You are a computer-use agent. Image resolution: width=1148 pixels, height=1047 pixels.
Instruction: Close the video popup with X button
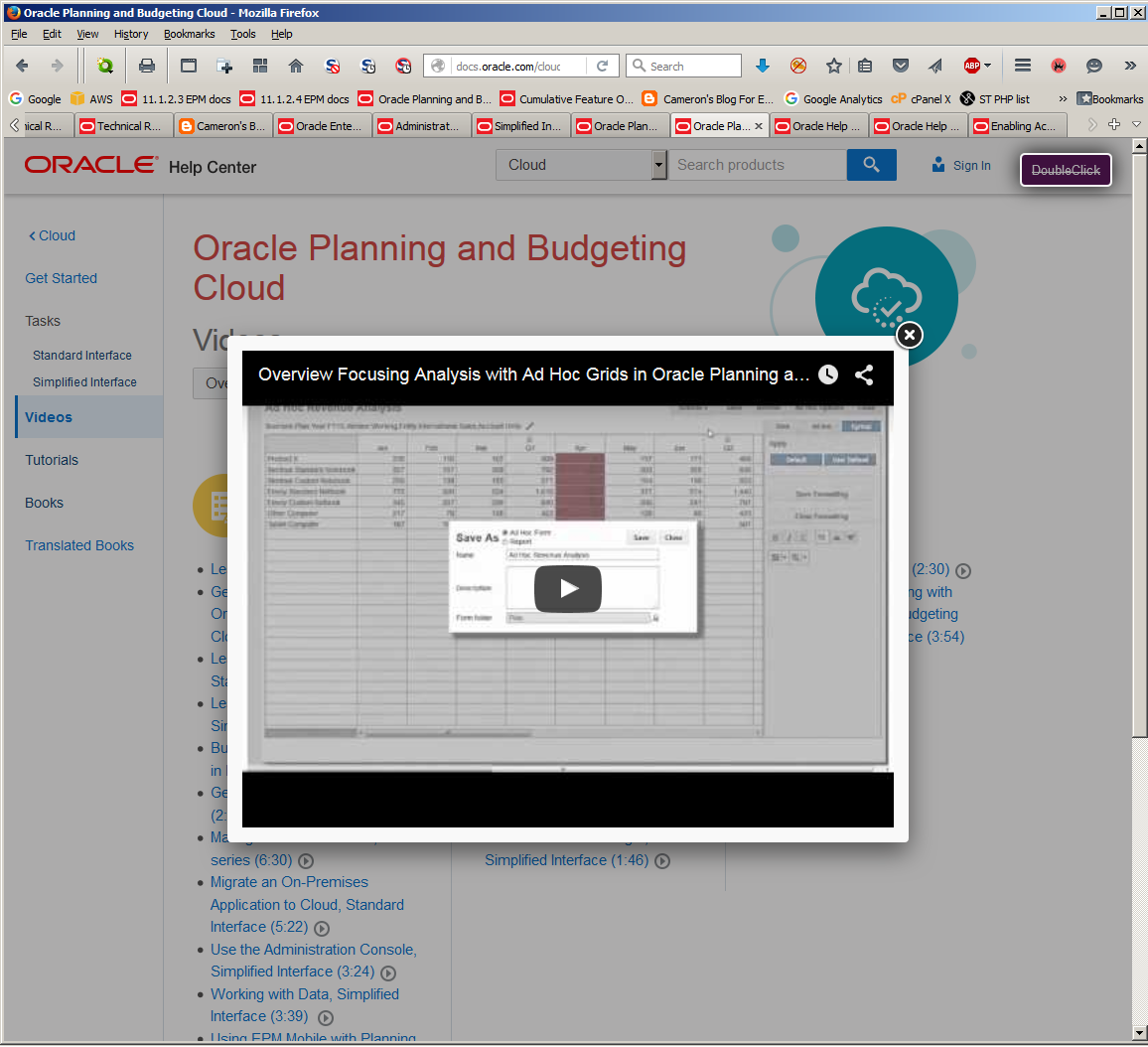(910, 336)
